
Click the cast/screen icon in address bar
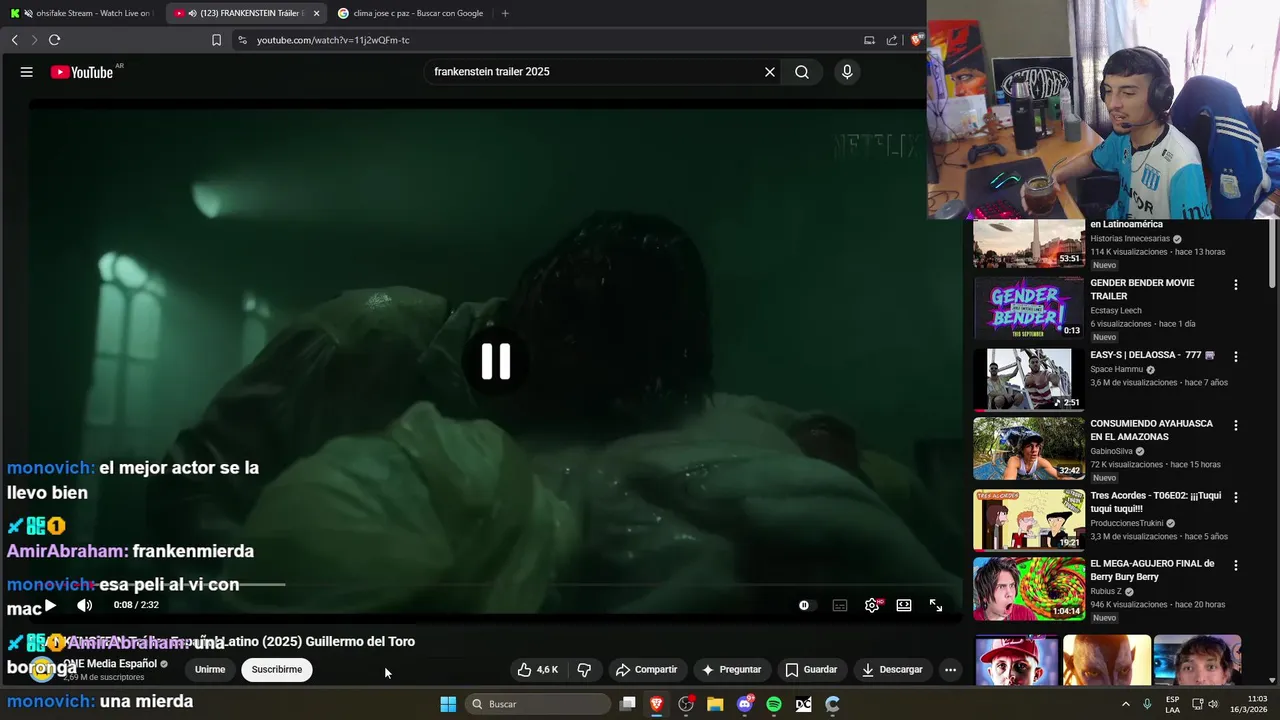(869, 40)
